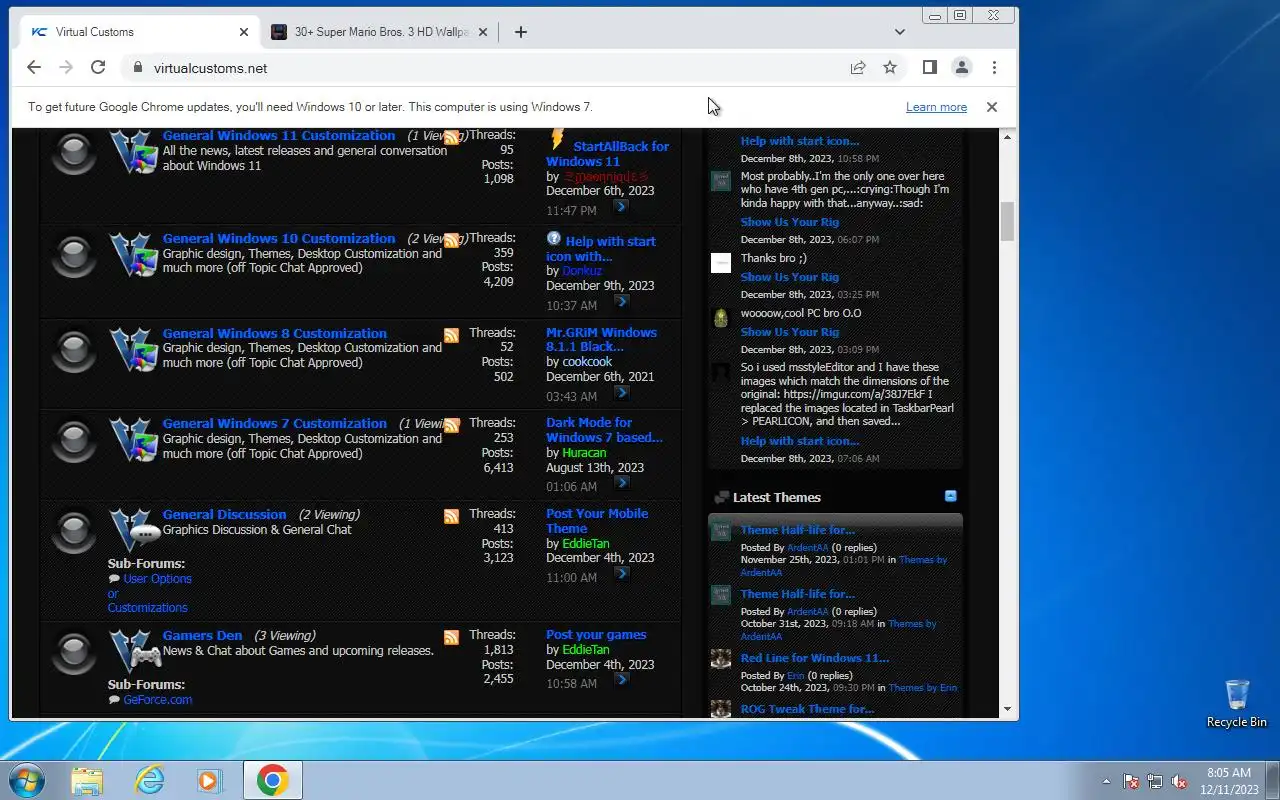View site information padlock icon
Image resolution: width=1280 pixels, height=800 pixels.
click(x=138, y=68)
